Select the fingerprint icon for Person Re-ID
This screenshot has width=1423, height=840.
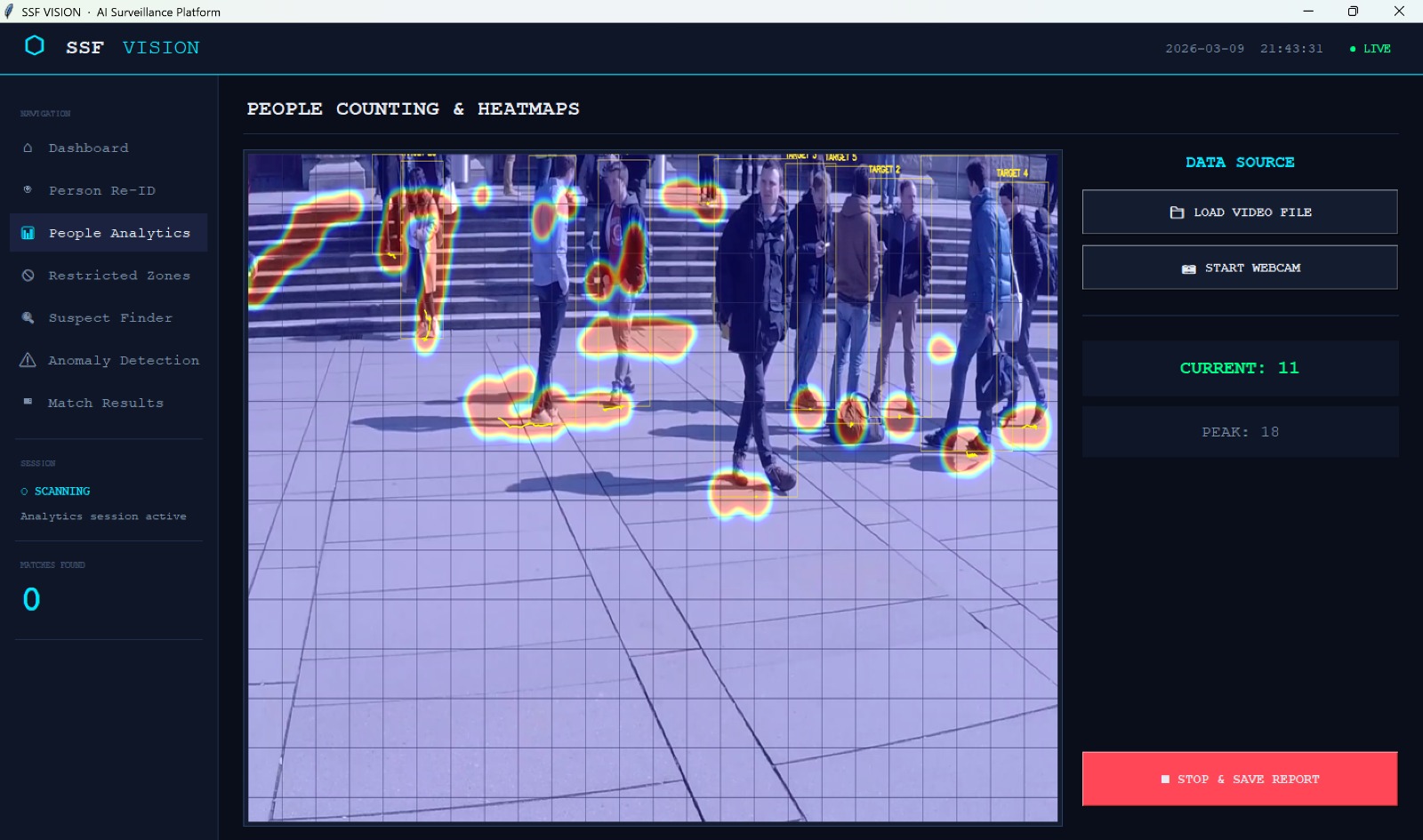pos(28,189)
